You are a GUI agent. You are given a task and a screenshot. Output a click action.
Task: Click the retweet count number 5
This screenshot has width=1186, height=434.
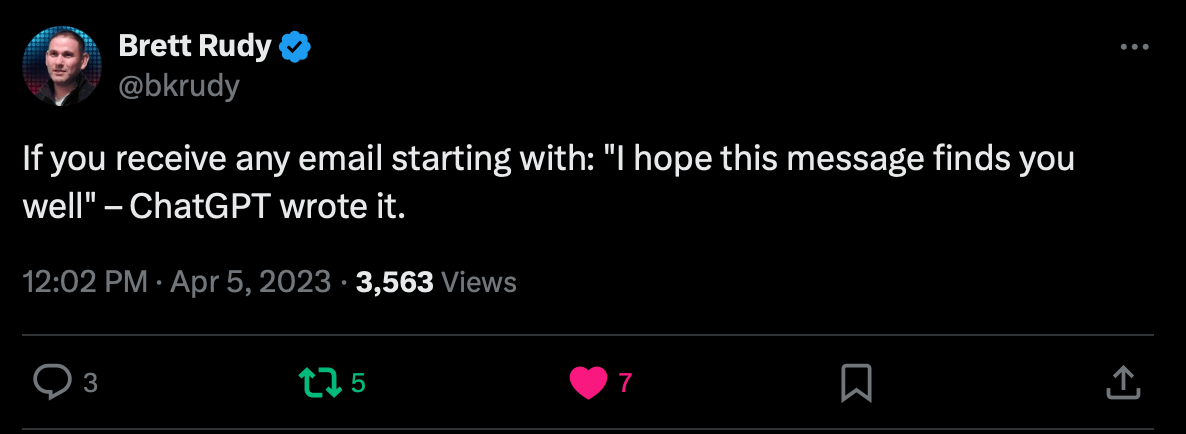click(358, 382)
